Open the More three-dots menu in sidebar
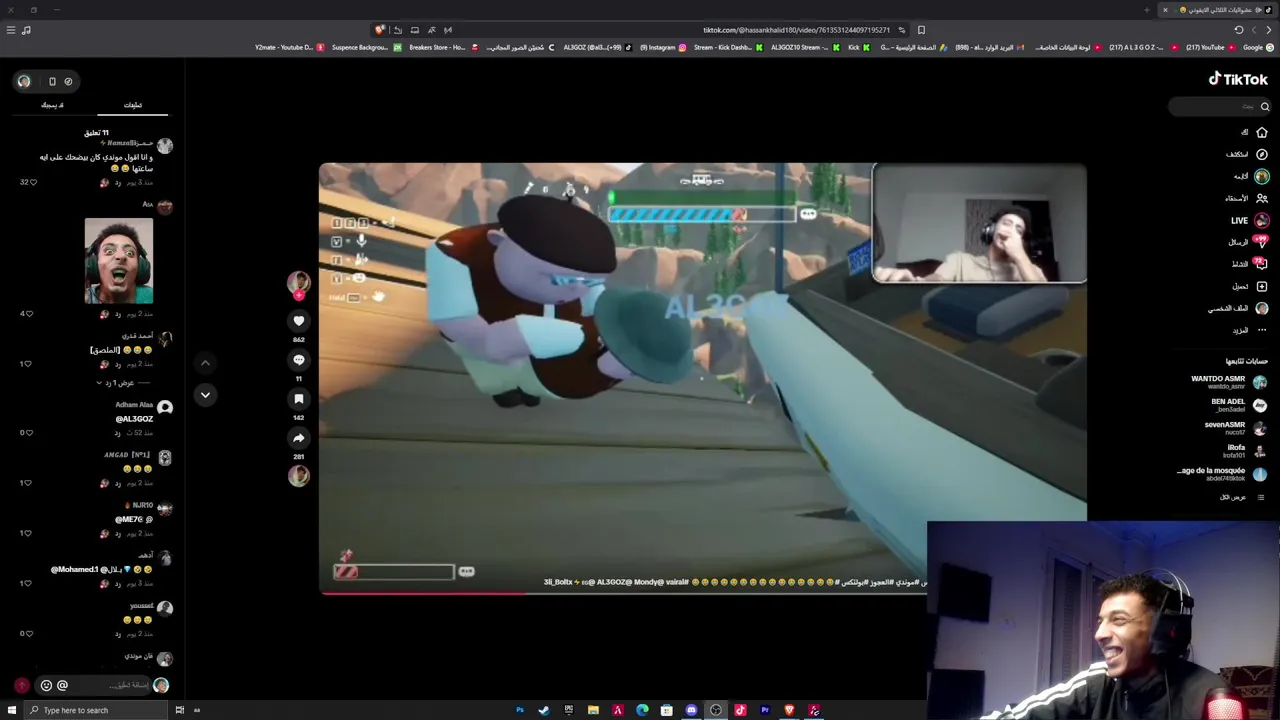Image resolution: width=1280 pixels, height=720 pixels. pos(1262,330)
